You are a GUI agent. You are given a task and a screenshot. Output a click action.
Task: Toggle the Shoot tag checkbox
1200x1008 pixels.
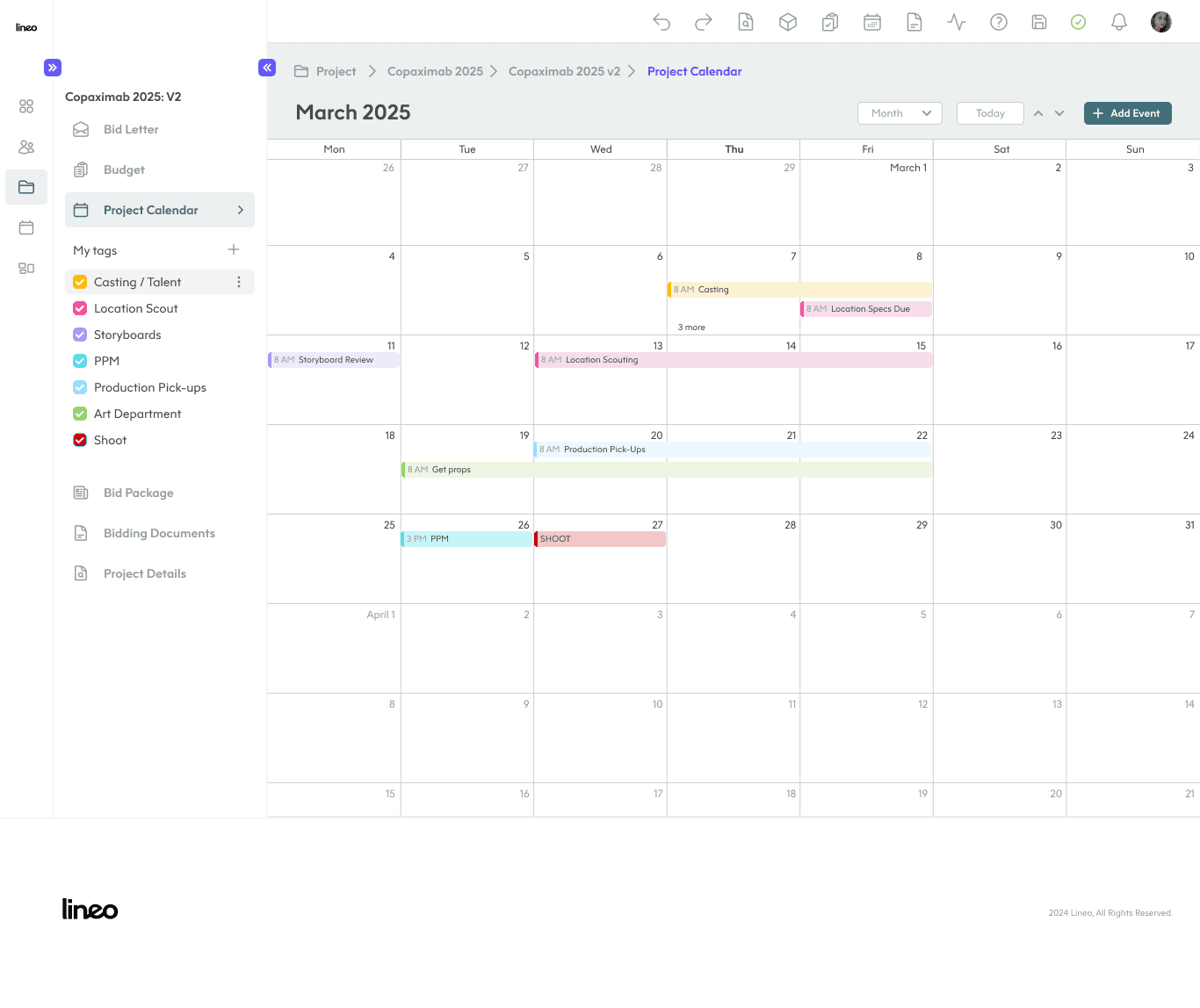[80, 440]
